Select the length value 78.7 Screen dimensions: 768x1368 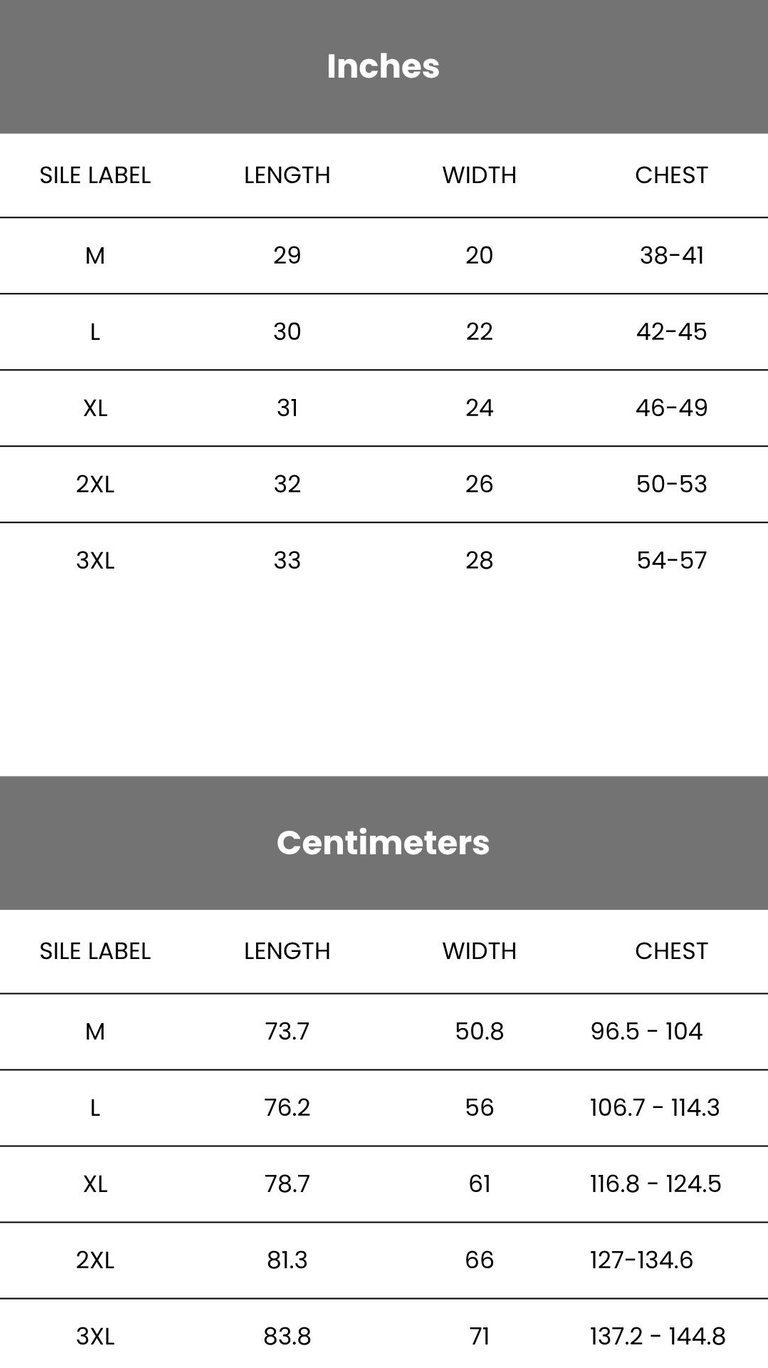[287, 1184]
